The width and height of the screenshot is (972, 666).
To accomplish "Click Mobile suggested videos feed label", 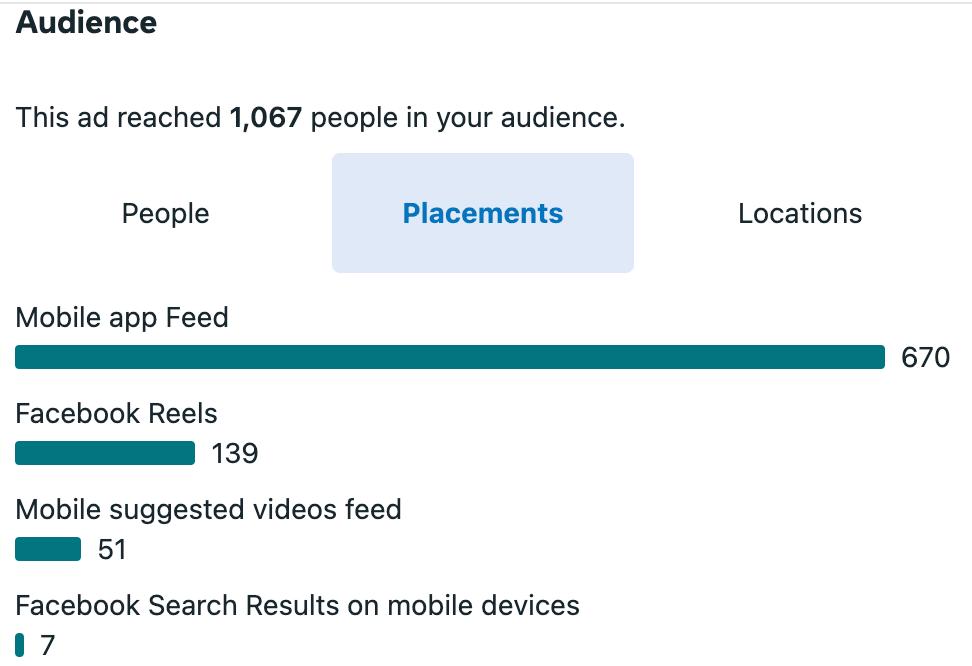I will [208, 510].
